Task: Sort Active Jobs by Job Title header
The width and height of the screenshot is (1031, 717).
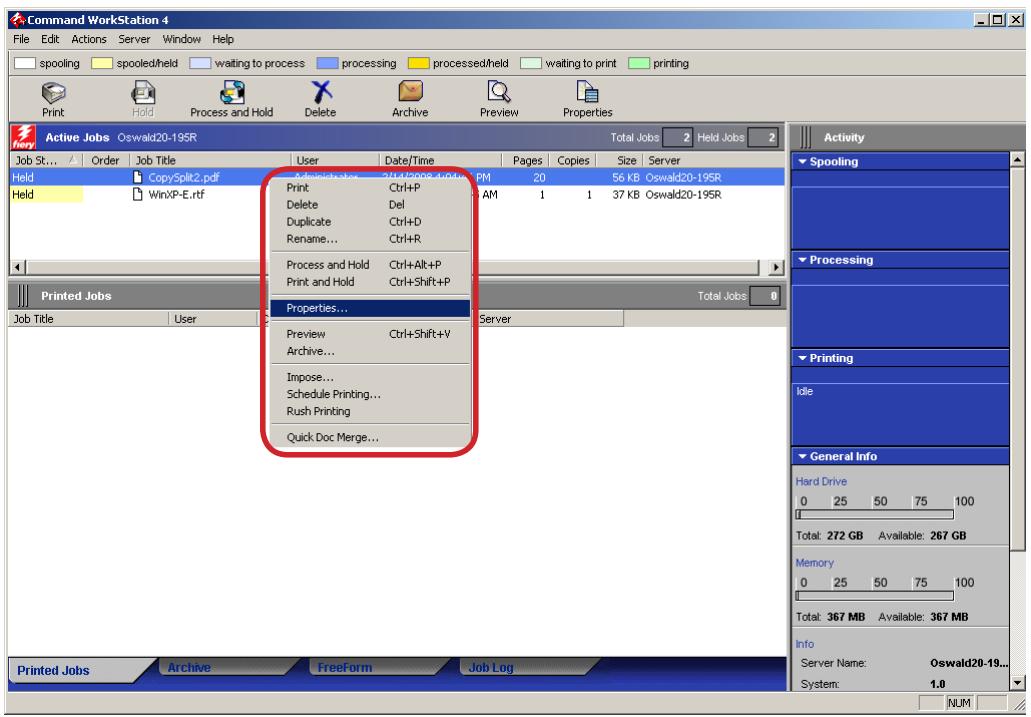Action: (x=210, y=160)
